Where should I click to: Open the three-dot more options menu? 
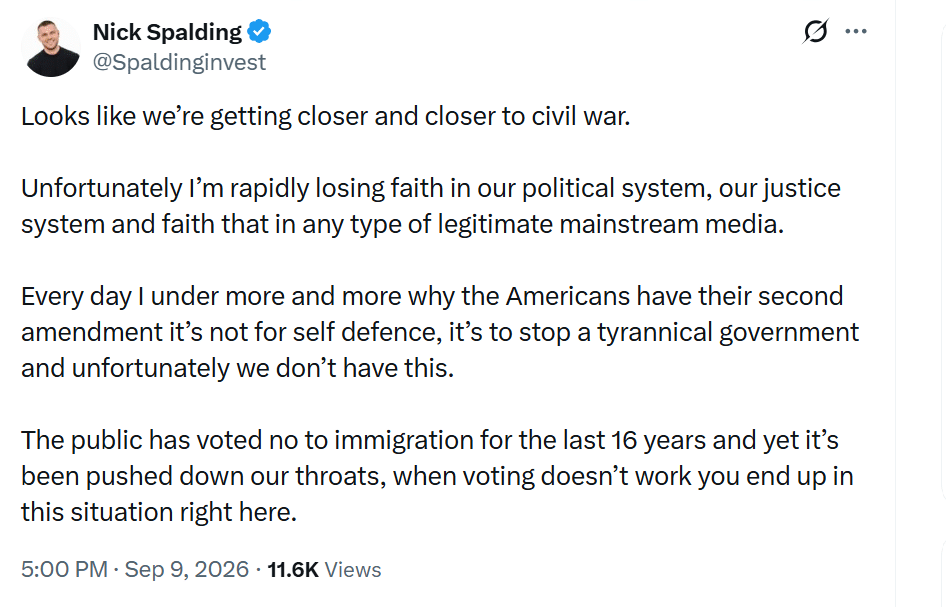click(x=856, y=31)
